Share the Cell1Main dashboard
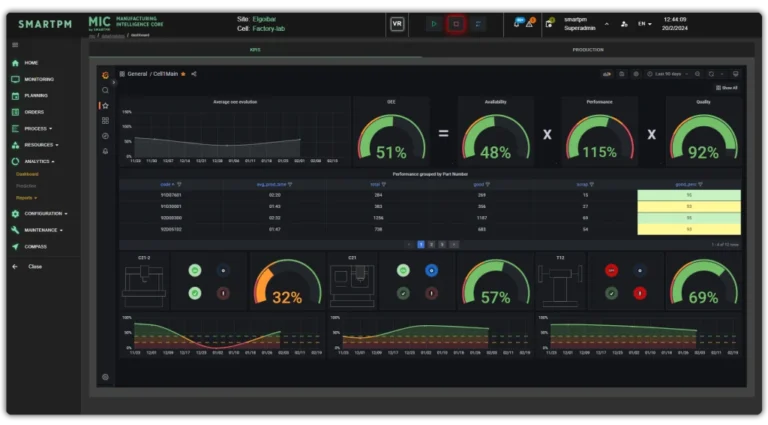The width and height of the screenshot is (768, 425). coord(194,74)
